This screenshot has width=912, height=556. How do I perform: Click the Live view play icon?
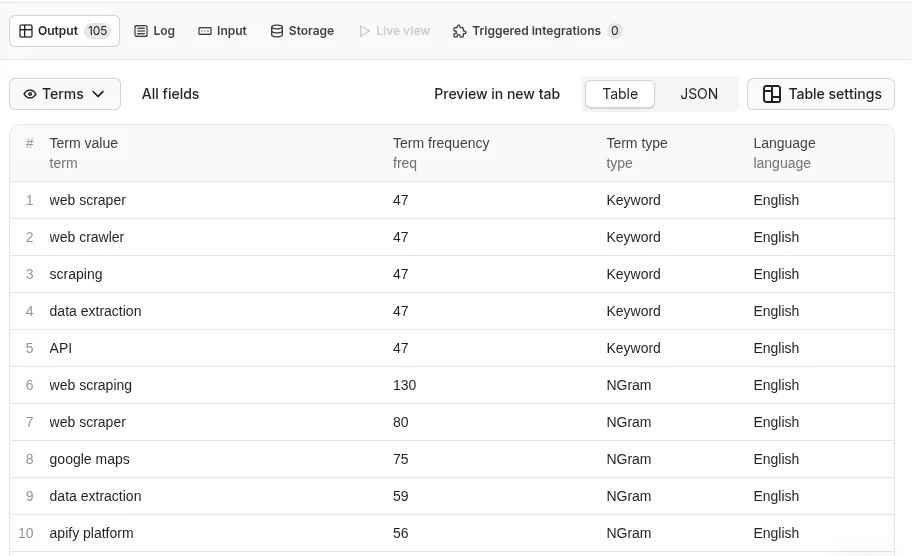pos(364,31)
